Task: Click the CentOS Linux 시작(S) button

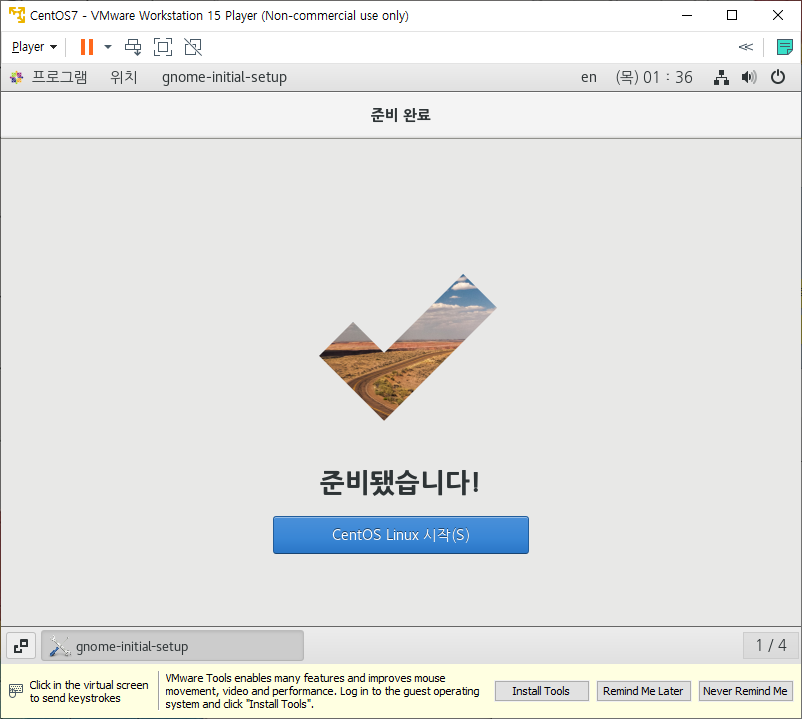Action: pos(400,534)
